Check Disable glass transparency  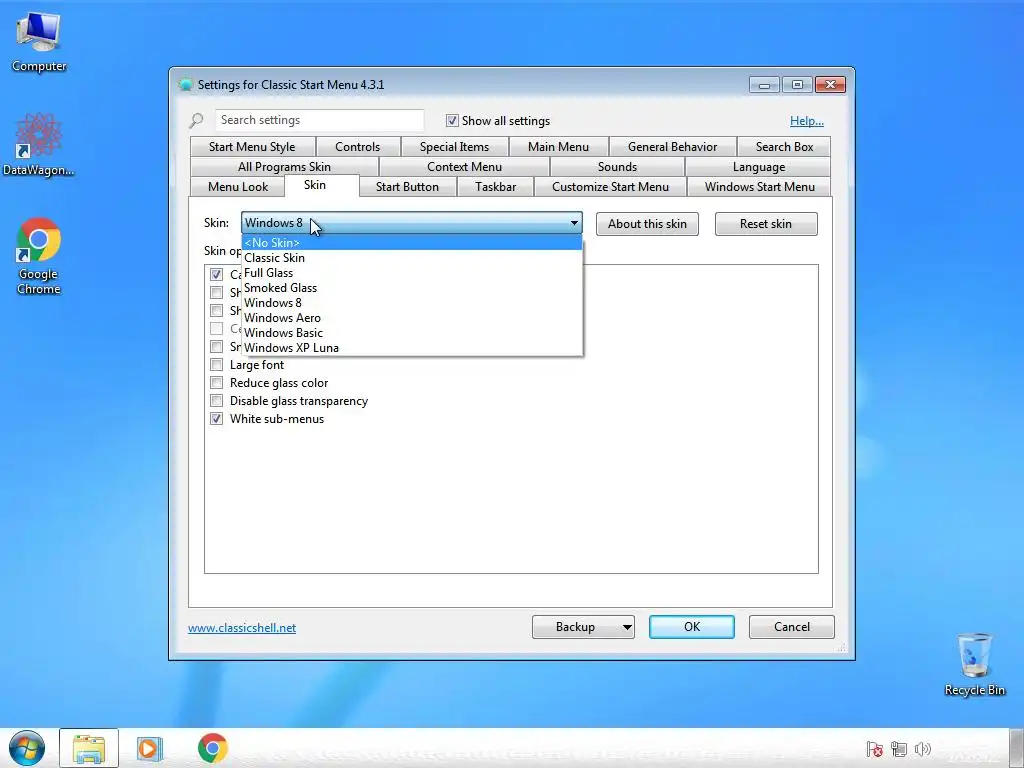(216, 401)
